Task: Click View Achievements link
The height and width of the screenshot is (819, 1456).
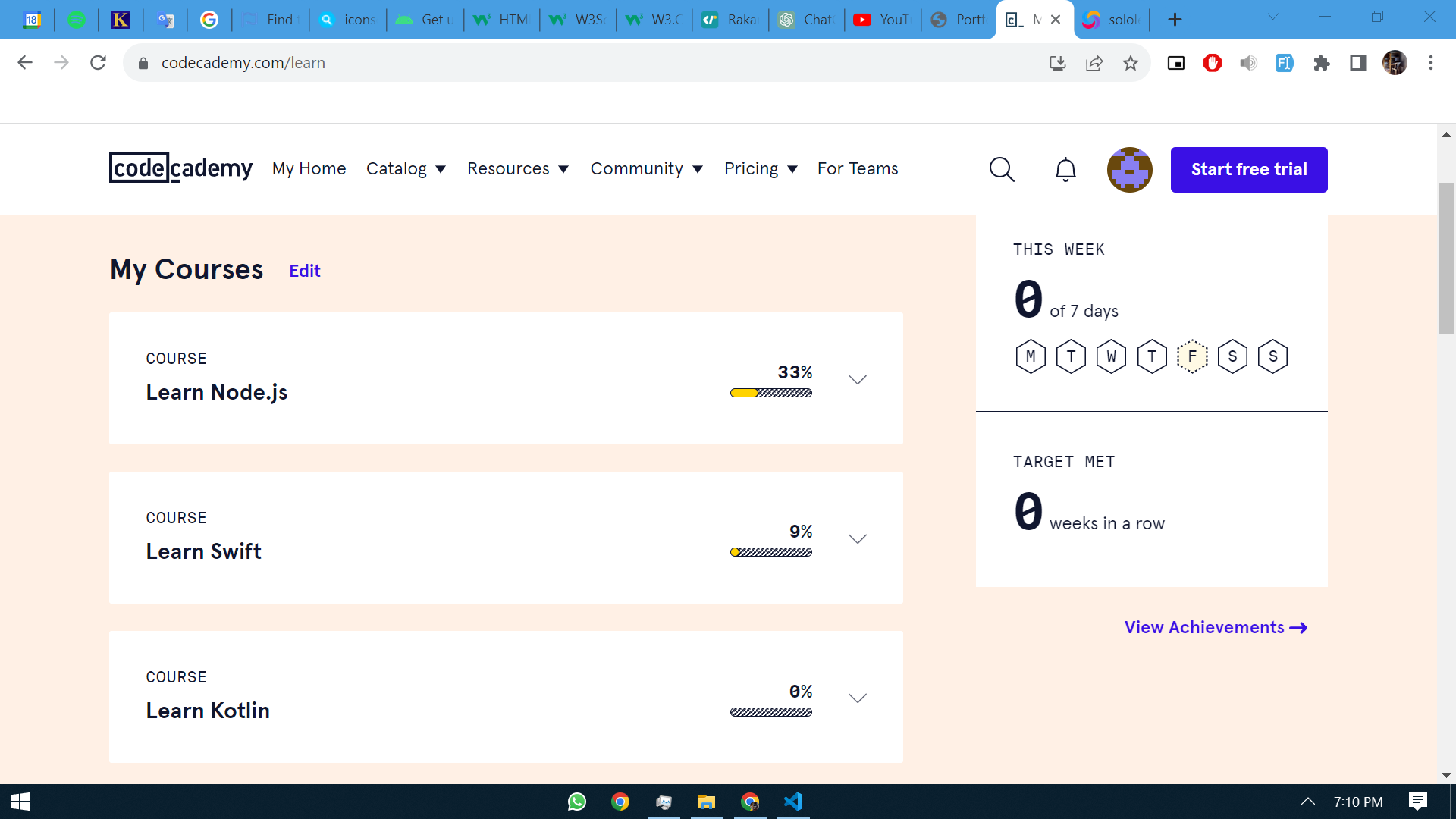Action: click(1214, 627)
